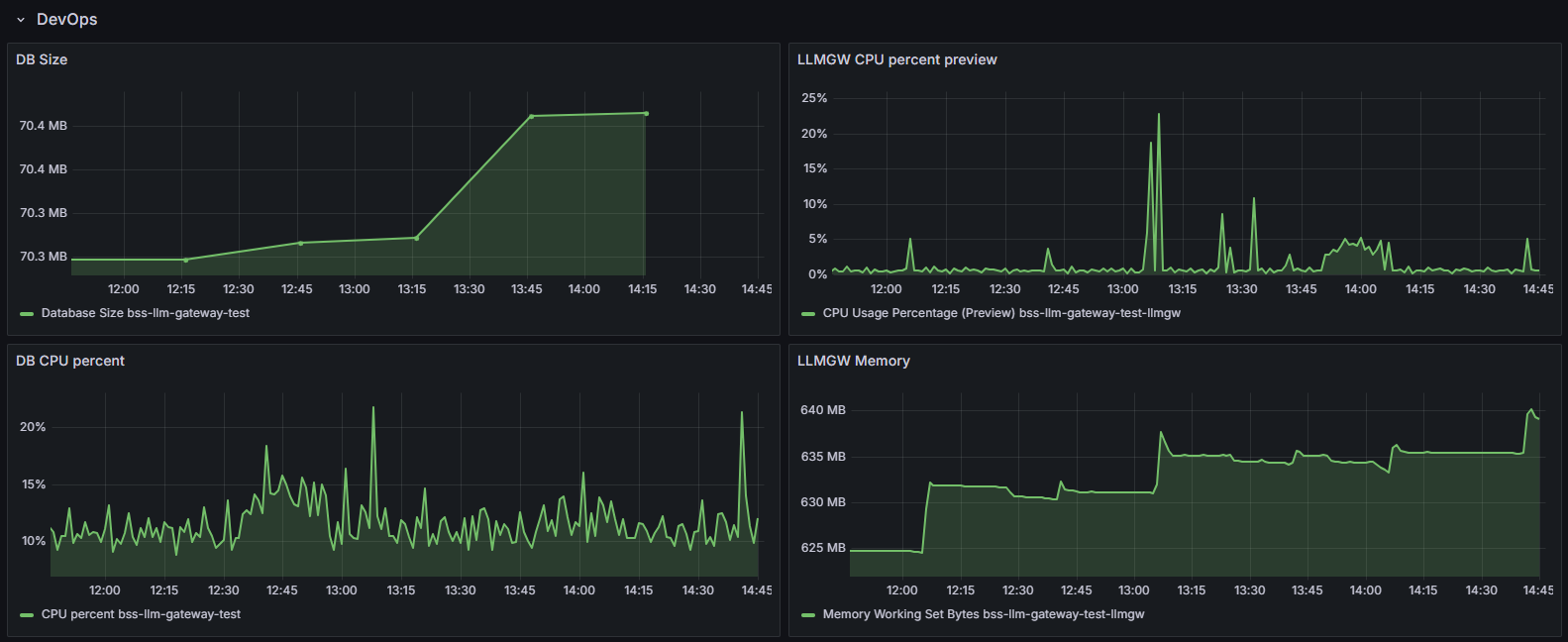
Task: Collapse the DevOps row chevron
Action: (x=21, y=20)
